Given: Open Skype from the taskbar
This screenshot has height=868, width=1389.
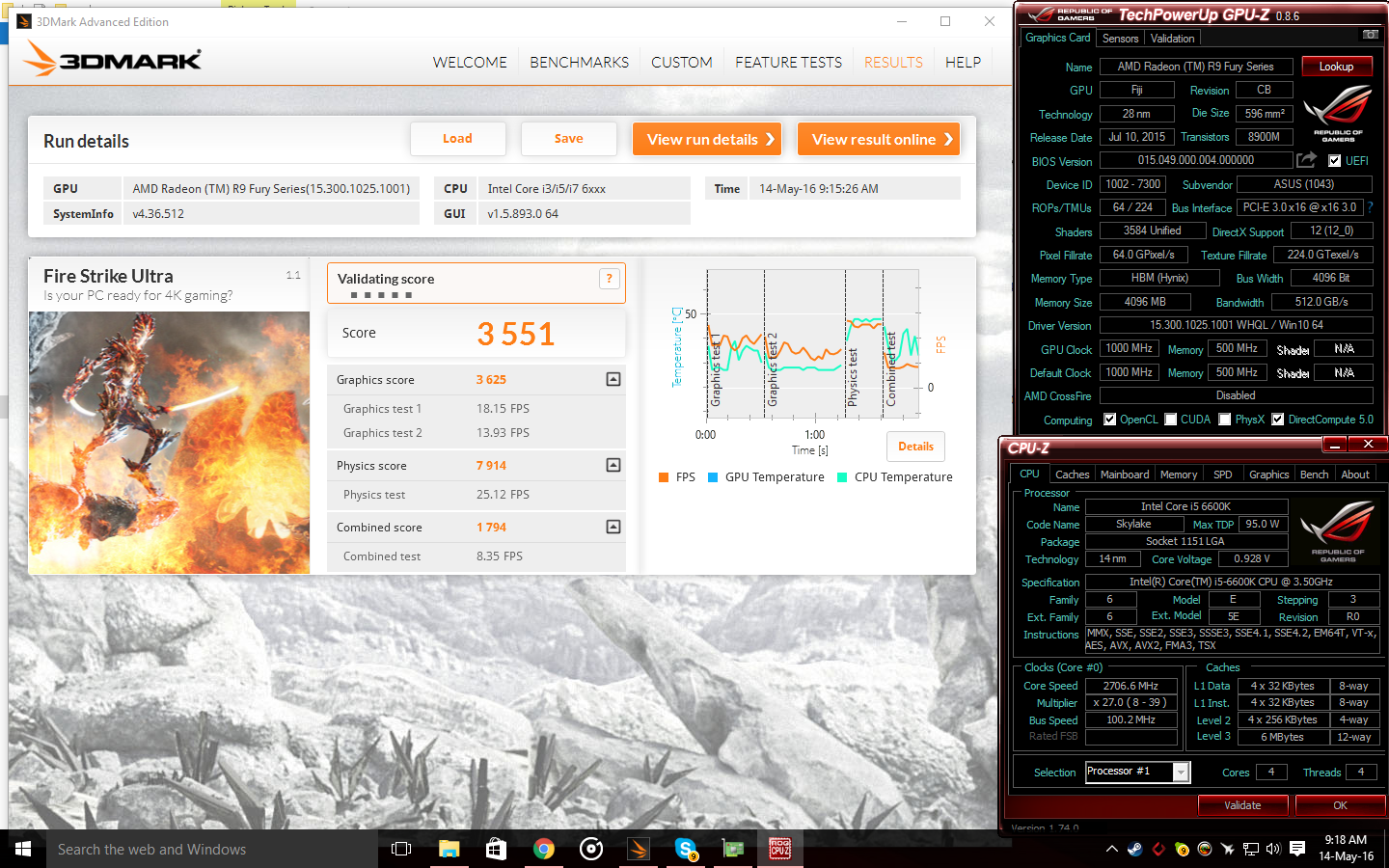Looking at the screenshot, I should pyautogui.click(x=686, y=849).
